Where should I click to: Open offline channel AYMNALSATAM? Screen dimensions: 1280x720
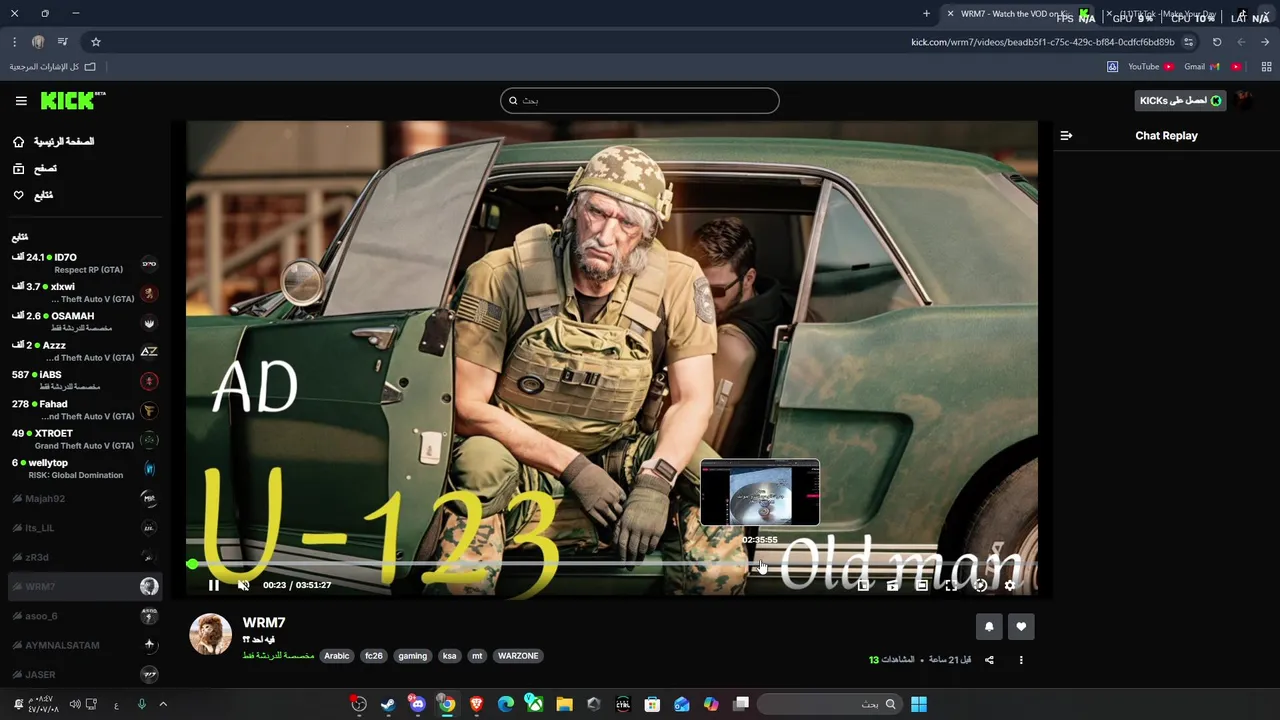[x=84, y=645]
